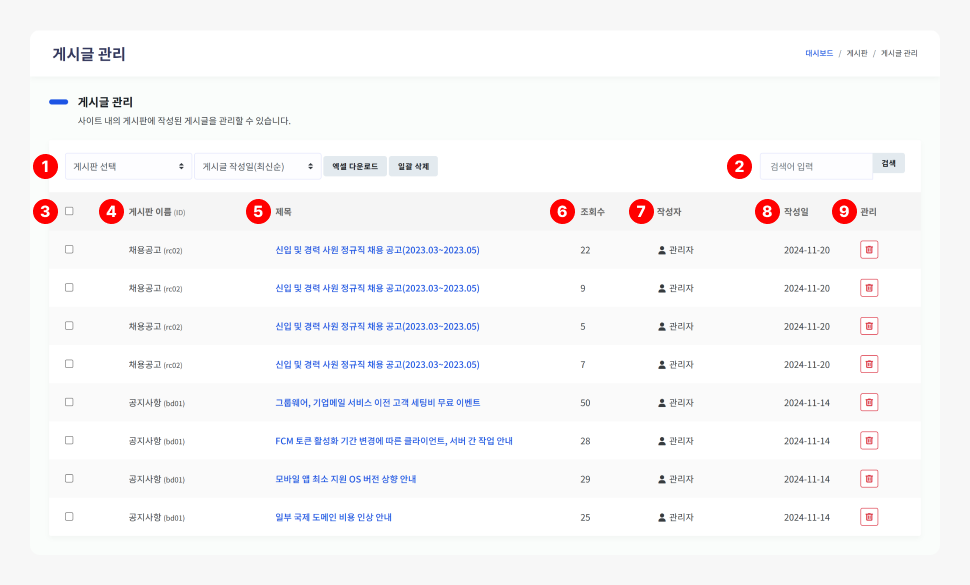Image resolution: width=970 pixels, height=585 pixels.
Task: Open the 게시판 선택 dropdown
Action: [128, 166]
